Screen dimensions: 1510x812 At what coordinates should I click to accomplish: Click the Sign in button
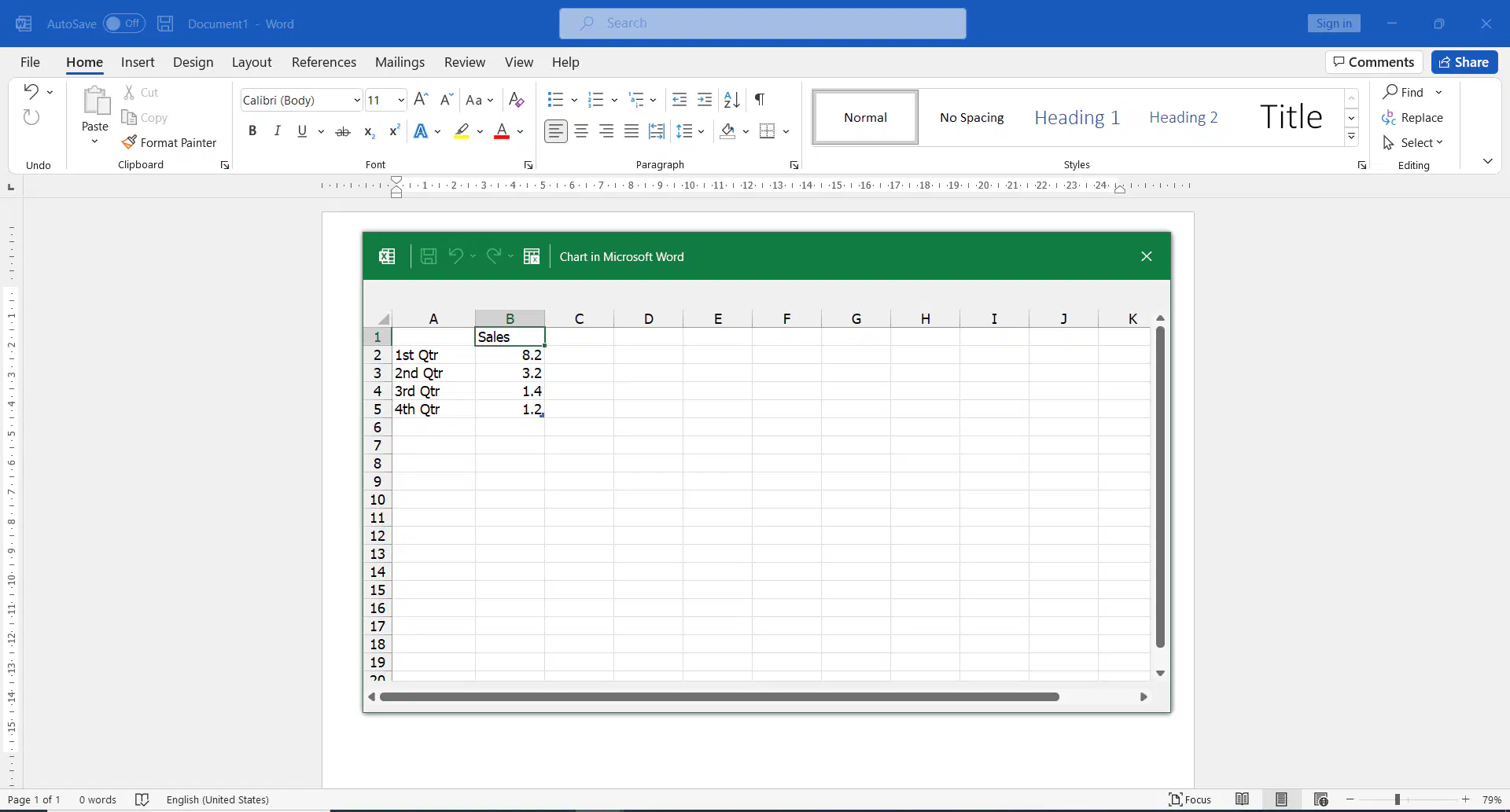(1334, 24)
